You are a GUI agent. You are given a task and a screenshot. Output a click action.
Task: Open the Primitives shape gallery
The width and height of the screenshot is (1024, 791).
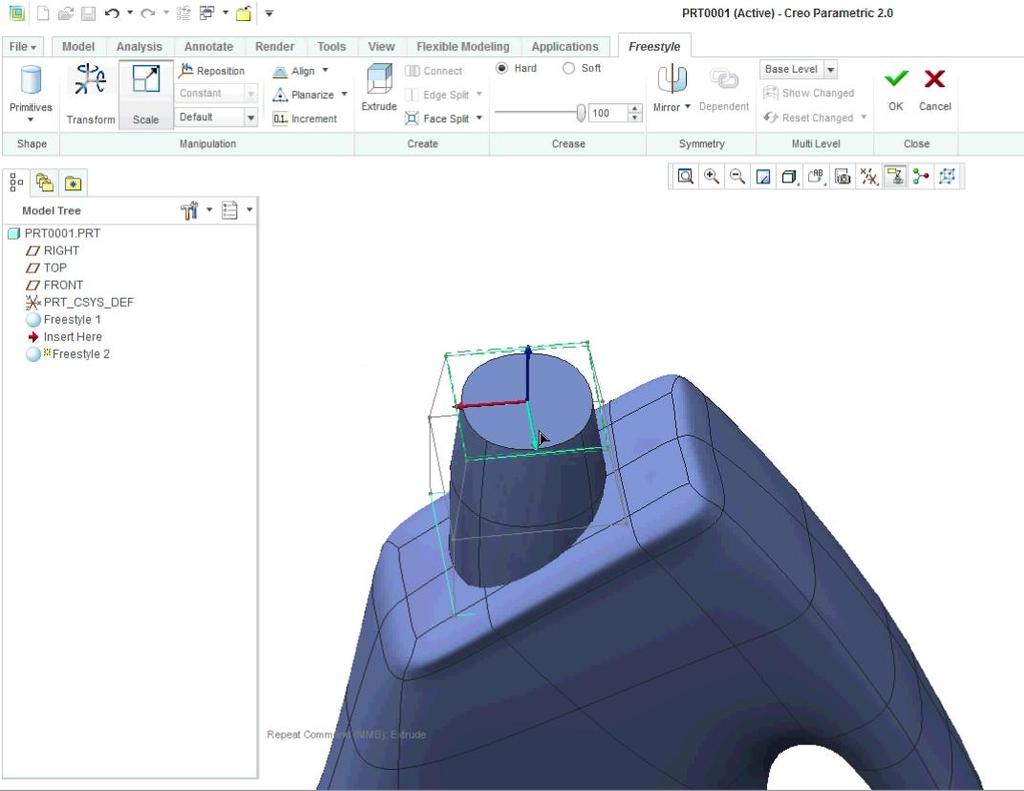tap(31, 95)
